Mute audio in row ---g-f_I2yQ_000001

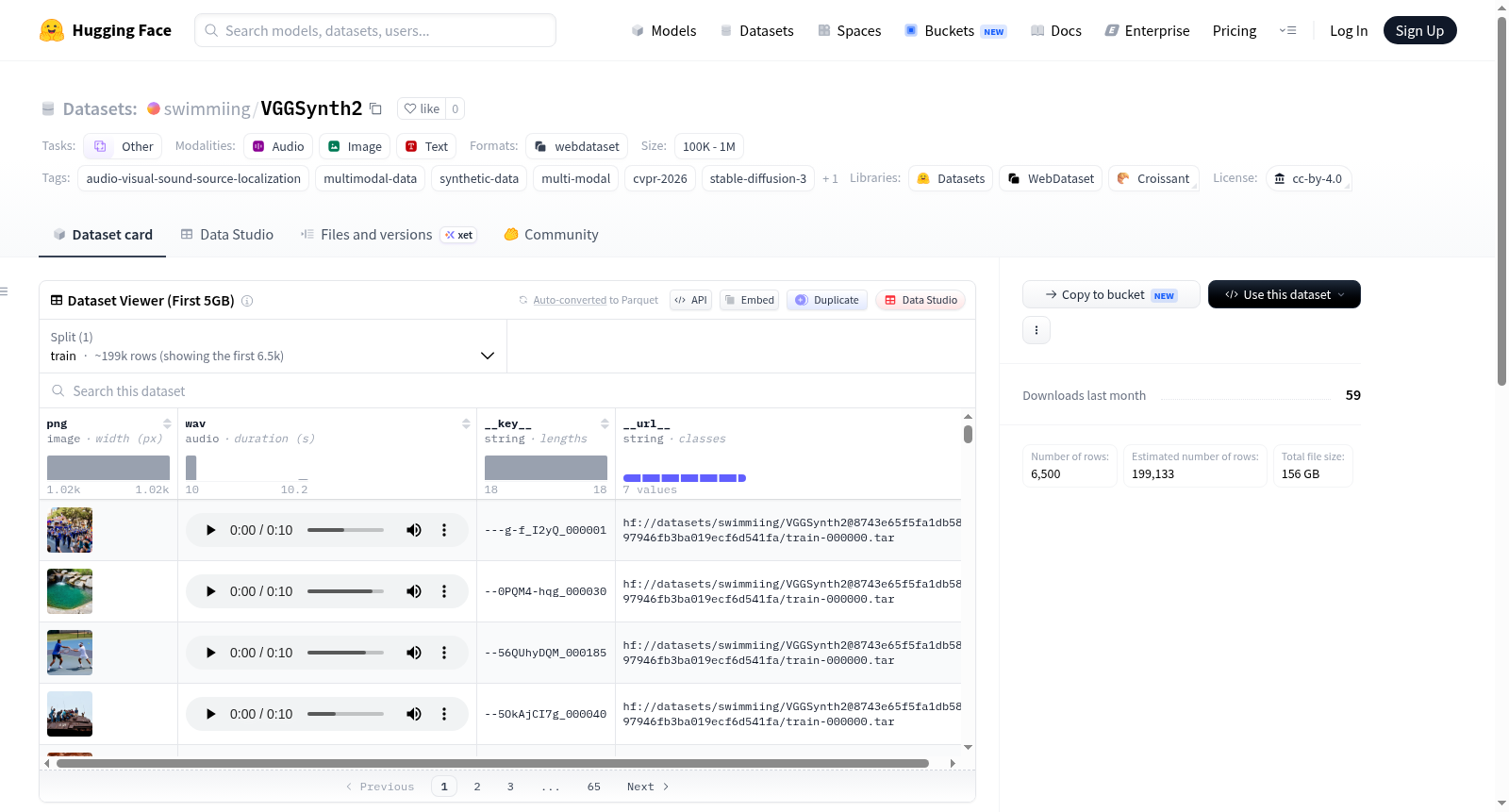tap(414, 530)
